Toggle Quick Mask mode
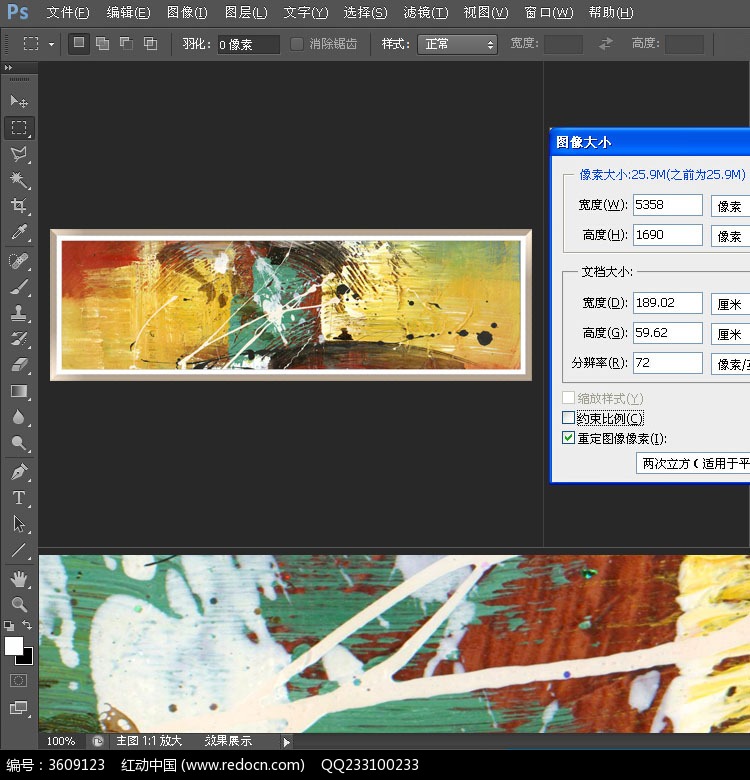The height and width of the screenshot is (780, 750). coord(18,681)
